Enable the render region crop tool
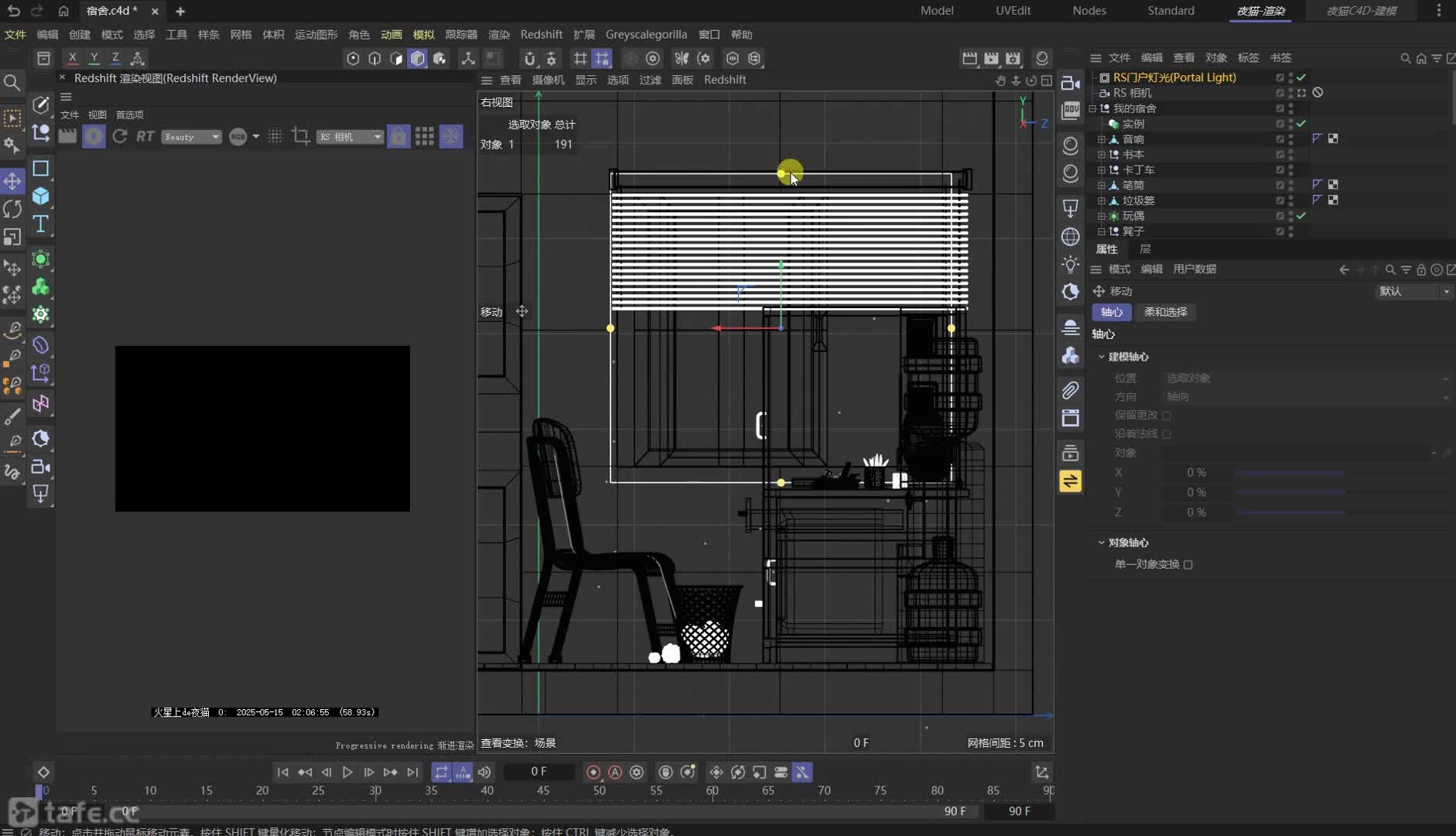The width and height of the screenshot is (1456, 836). pos(300,136)
